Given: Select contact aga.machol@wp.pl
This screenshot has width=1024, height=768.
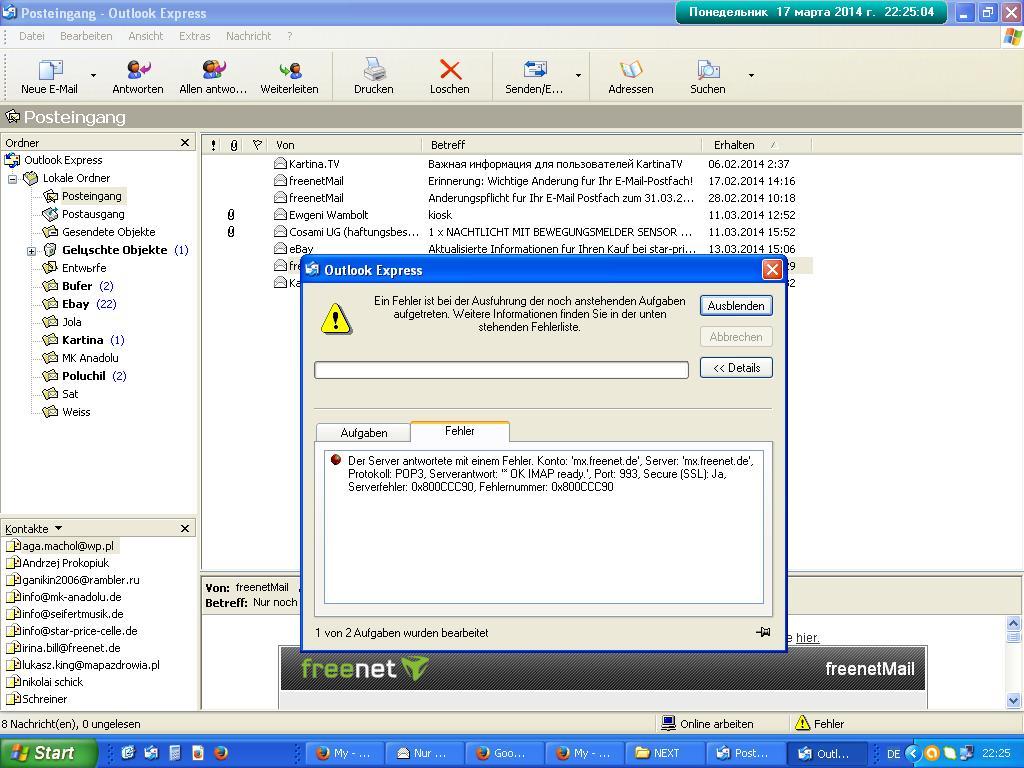Looking at the screenshot, I should coord(61,546).
